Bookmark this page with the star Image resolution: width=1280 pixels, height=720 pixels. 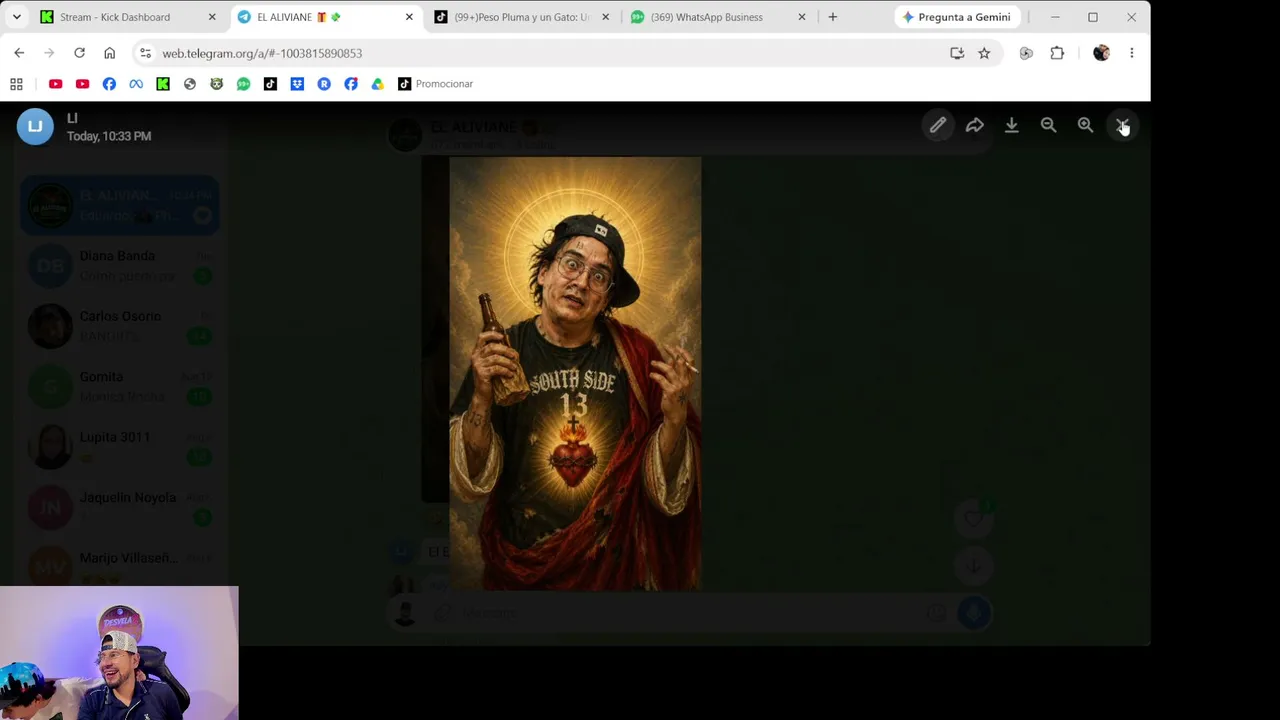(x=984, y=53)
